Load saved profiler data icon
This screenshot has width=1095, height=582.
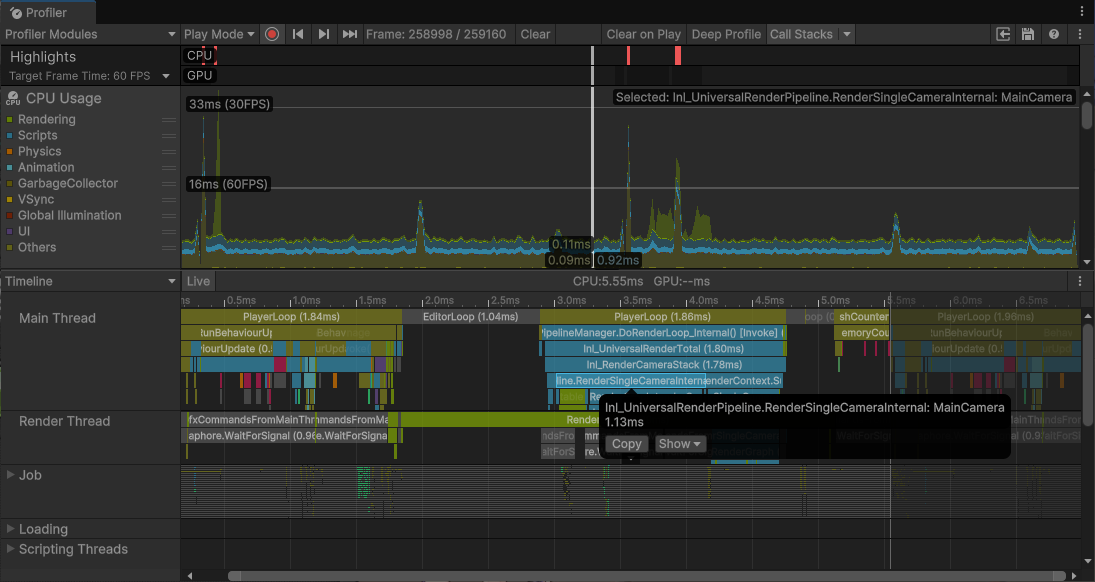[x=1003, y=34]
